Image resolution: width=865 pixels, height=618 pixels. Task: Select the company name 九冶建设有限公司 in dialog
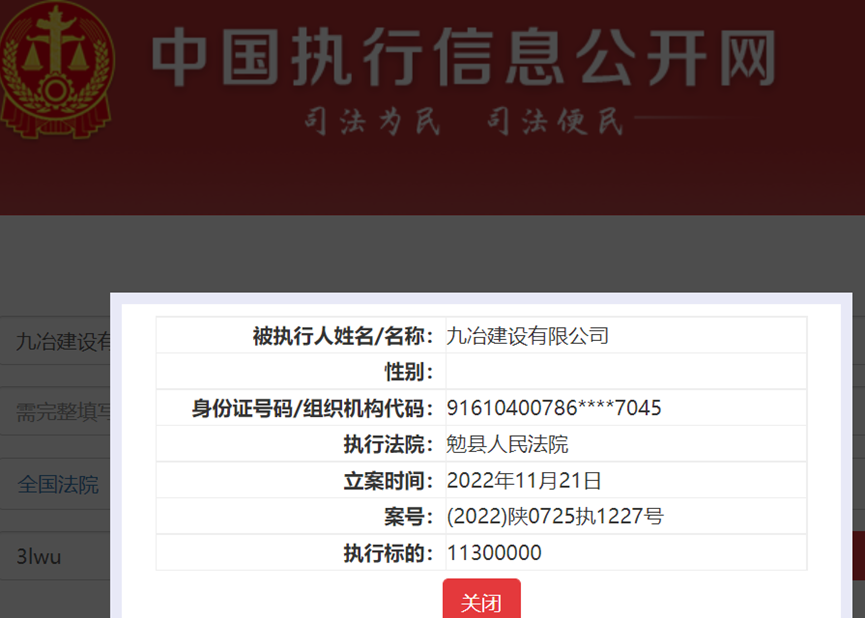pos(527,335)
